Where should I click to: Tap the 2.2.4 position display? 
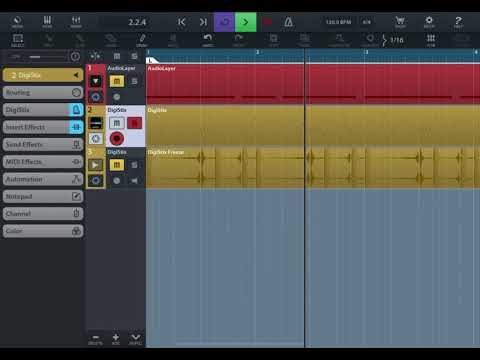click(137, 22)
